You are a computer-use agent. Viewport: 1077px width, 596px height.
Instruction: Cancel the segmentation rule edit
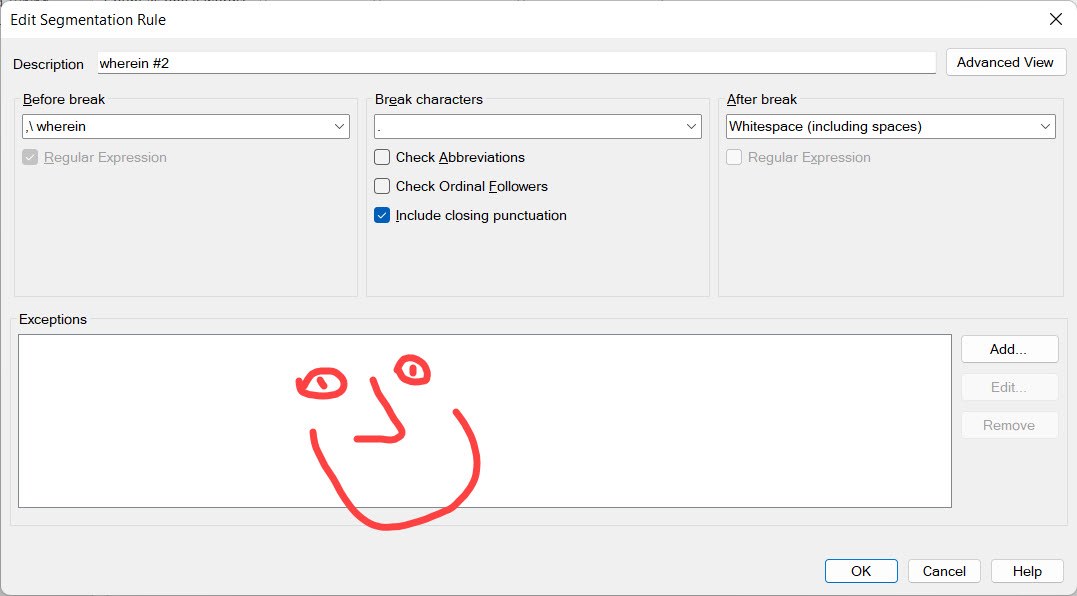tap(943, 571)
